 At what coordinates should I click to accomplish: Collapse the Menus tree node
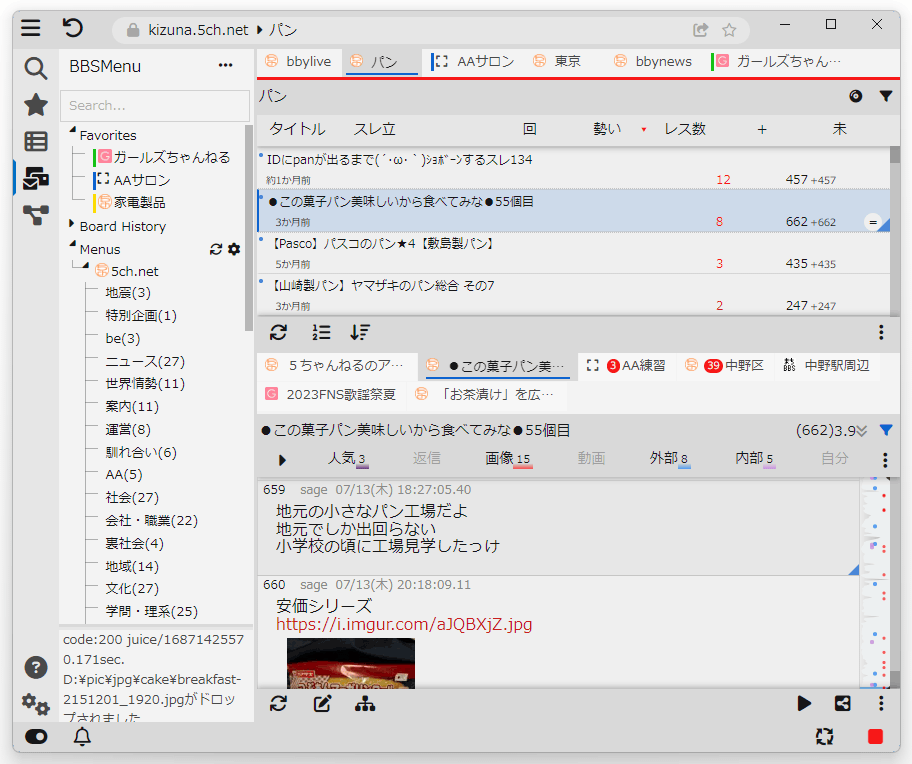(x=73, y=244)
